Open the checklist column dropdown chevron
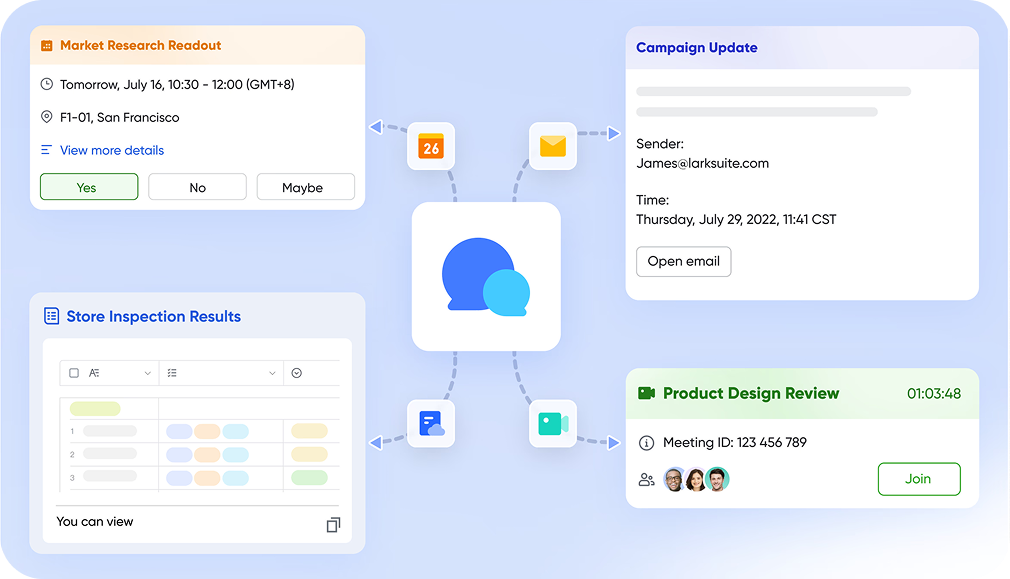Viewport: 1010px width, 579px height. (272, 373)
